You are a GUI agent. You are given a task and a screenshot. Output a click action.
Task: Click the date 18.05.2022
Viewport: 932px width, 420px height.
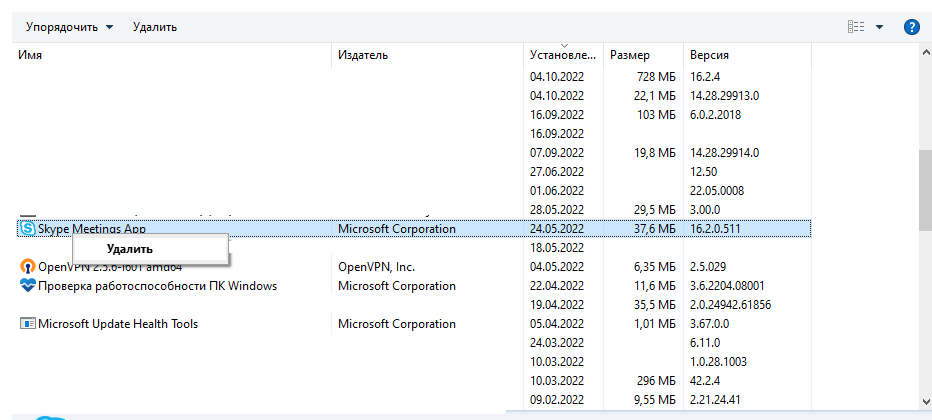pyautogui.click(x=557, y=248)
